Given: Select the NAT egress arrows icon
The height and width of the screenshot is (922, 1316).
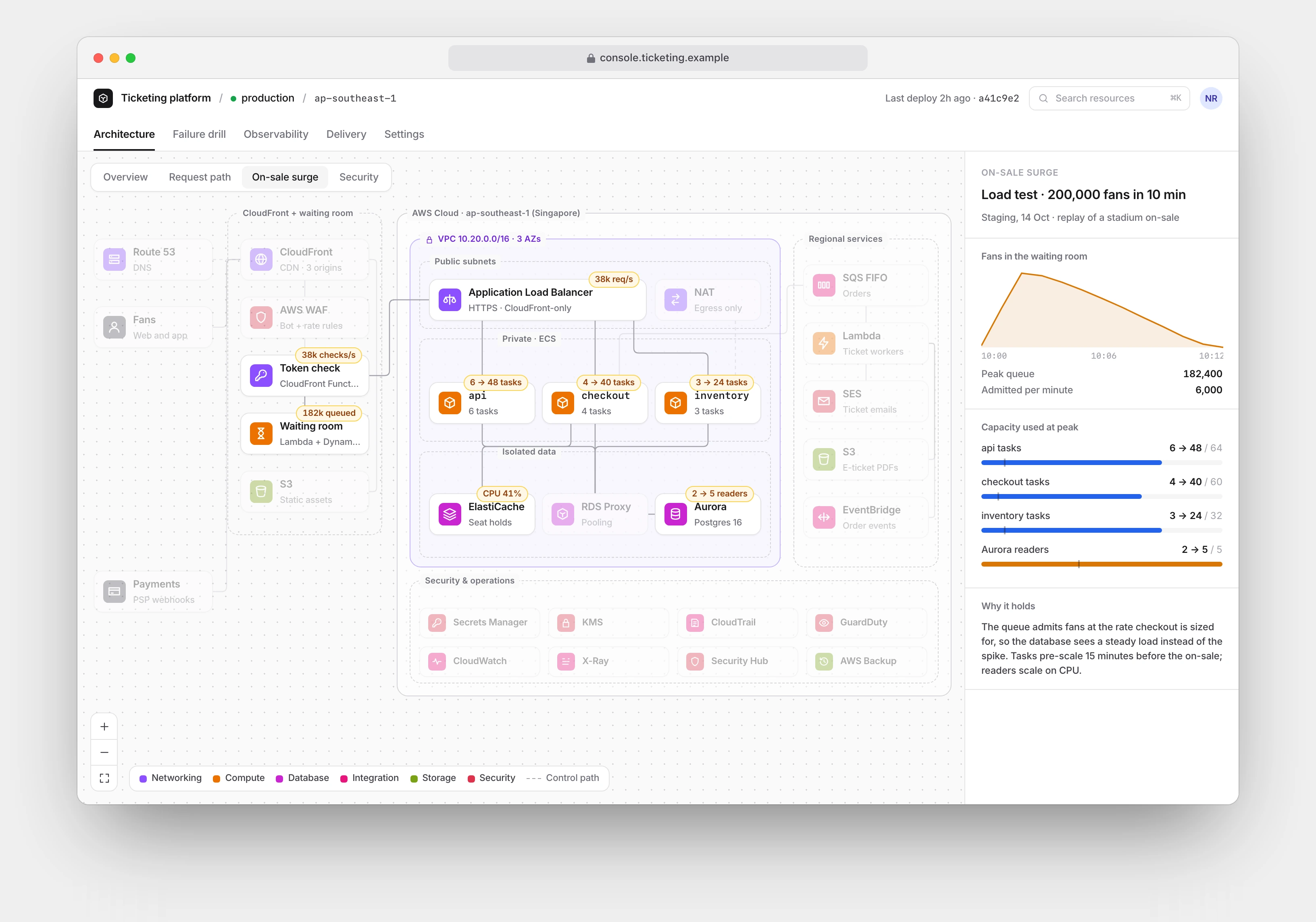Looking at the screenshot, I should 675,300.
